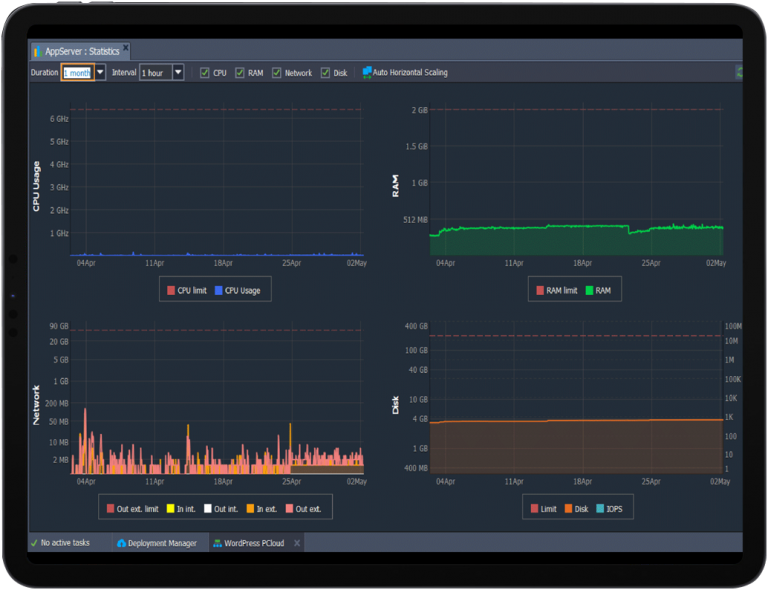The width and height of the screenshot is (768, 590).
Task: Expand the Interval dropdown arrow
Action: [178, 73]
